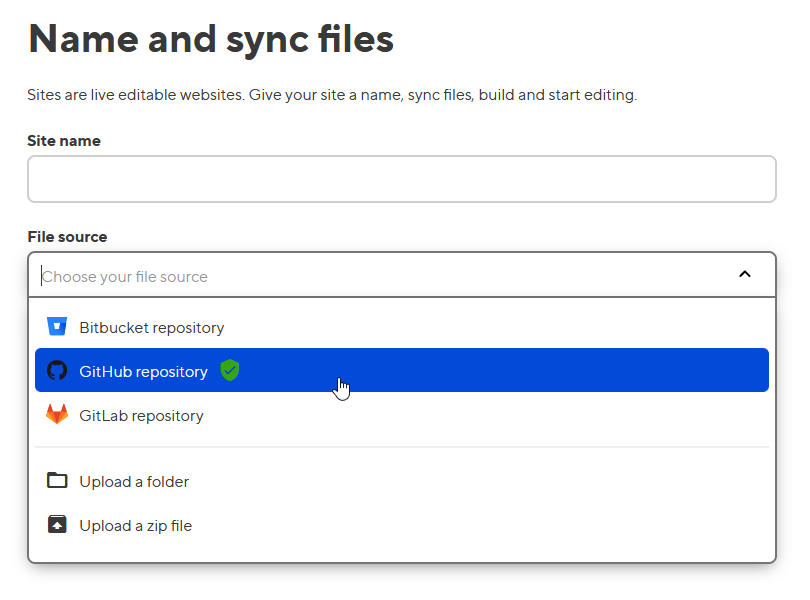Image resolution: width=810 pixels, height=600 pixels.
Task: Click the zip file upload icon
Action: (x=57, y=525)
